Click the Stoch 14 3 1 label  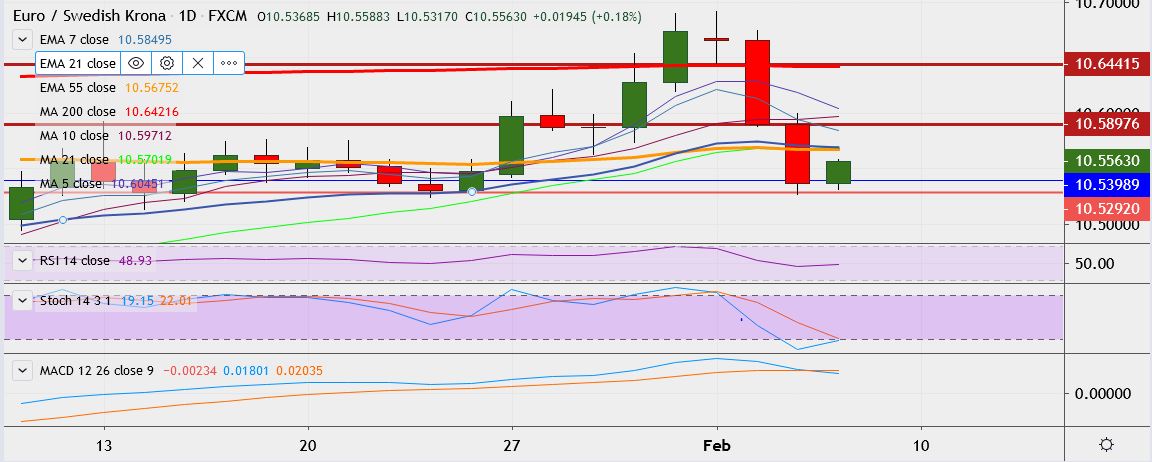click(76, 300)
